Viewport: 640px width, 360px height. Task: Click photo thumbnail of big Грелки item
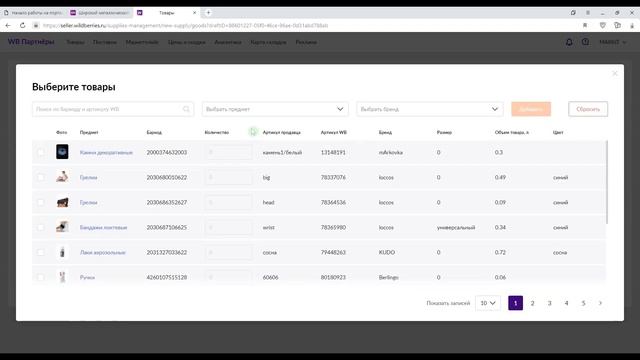[62, 177]
